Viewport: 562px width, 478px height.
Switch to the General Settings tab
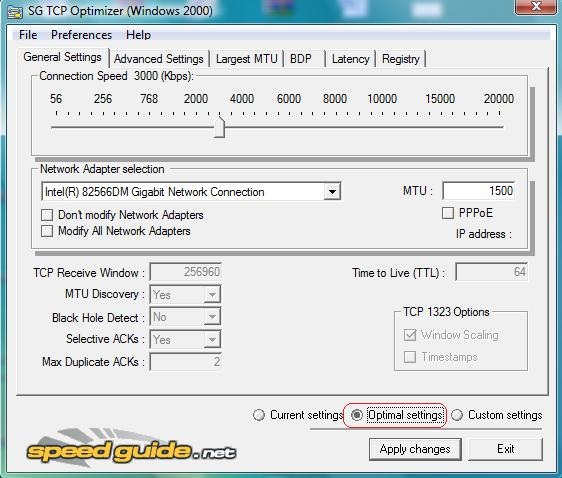[x=62, y=57]
